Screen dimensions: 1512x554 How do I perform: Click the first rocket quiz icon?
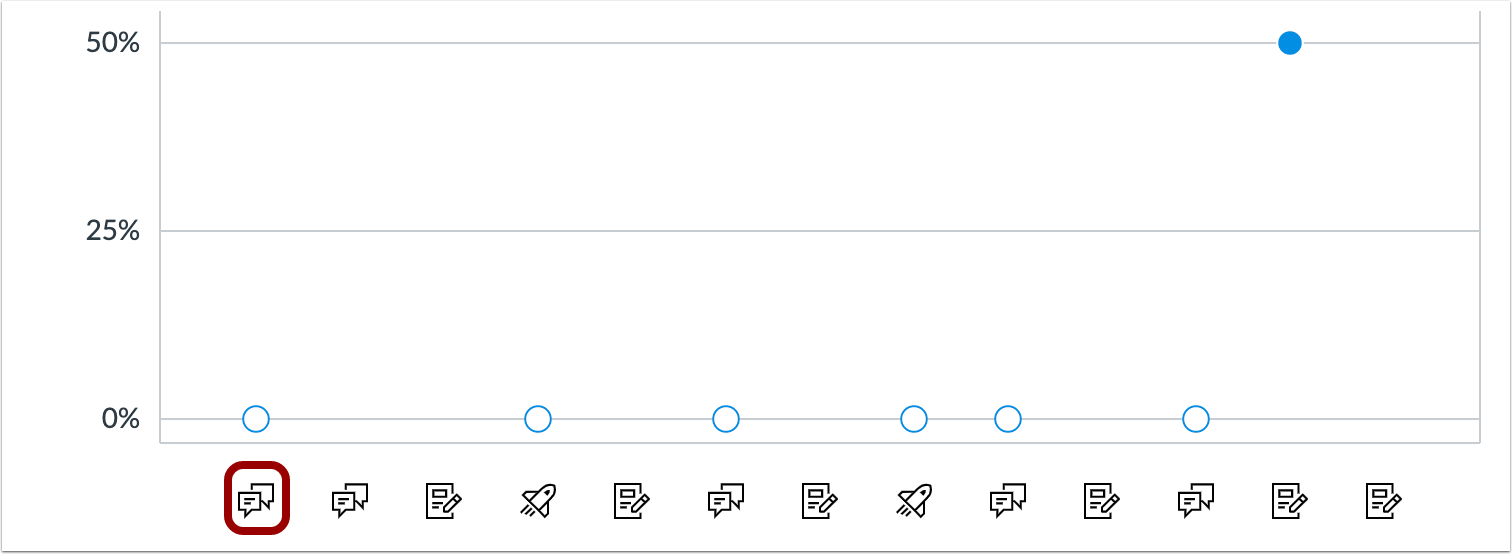point(538,499)
